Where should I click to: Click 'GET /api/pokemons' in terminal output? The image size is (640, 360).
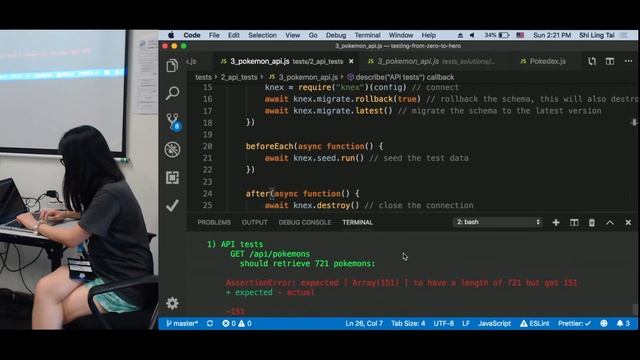tap(270, 254)
